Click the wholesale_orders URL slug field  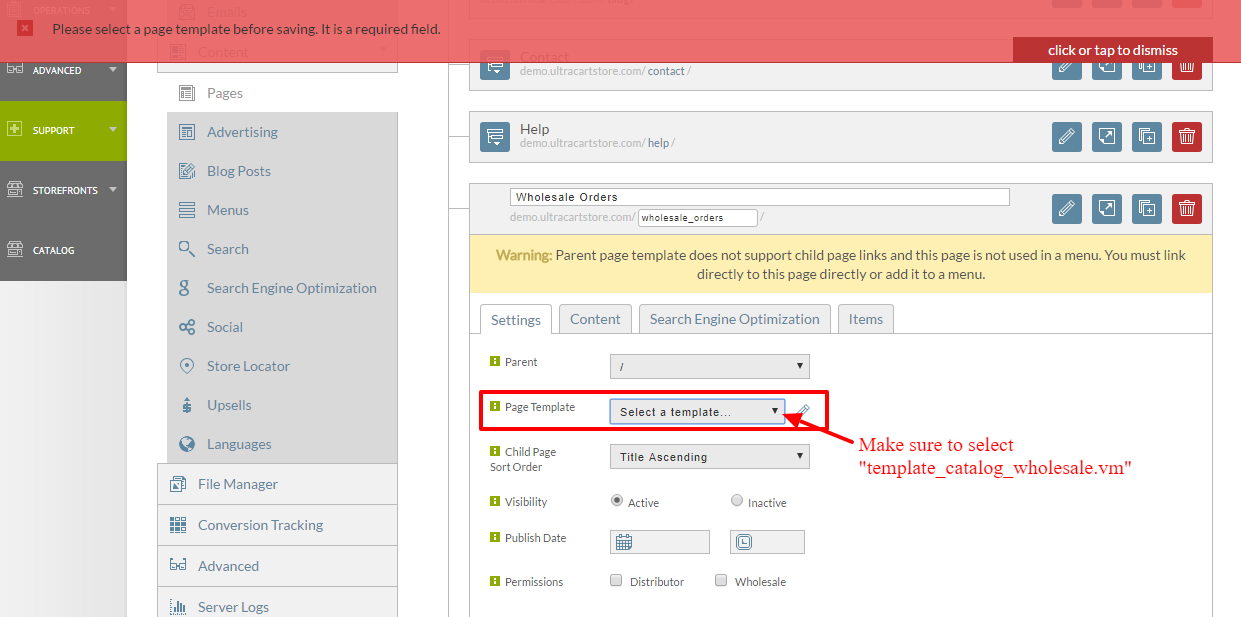click(x=698, y=217)
